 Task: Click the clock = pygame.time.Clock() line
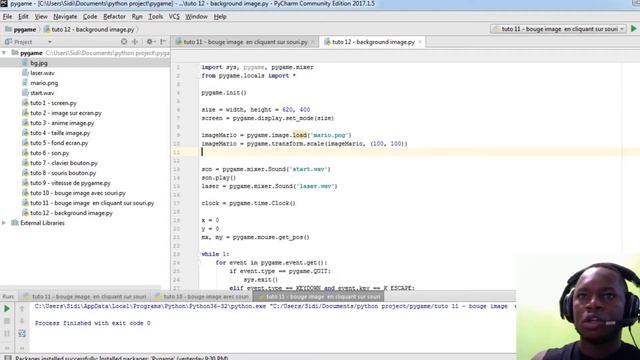(248, 203)
